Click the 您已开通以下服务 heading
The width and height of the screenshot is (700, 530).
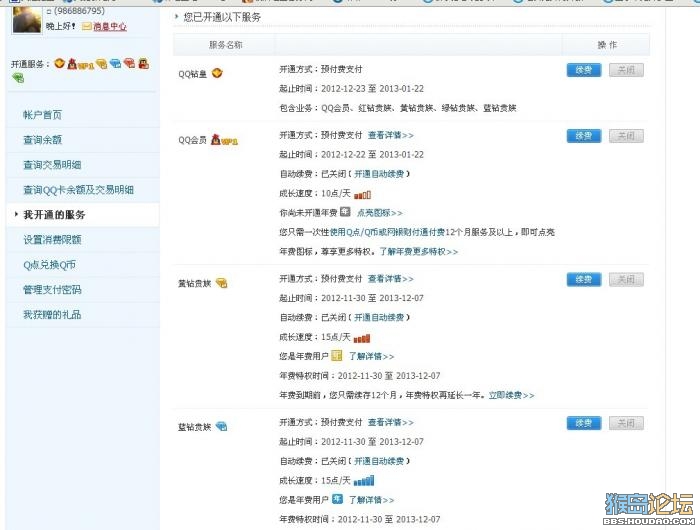pyautogui.click(x=222, y=17)
